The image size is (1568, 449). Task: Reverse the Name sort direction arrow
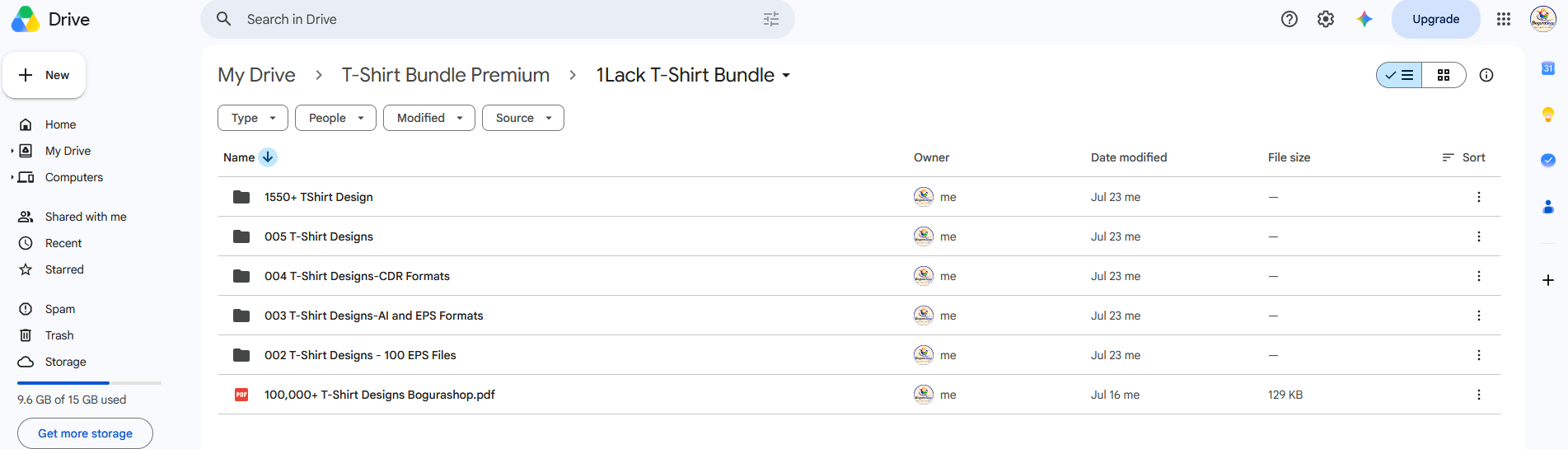268,157
